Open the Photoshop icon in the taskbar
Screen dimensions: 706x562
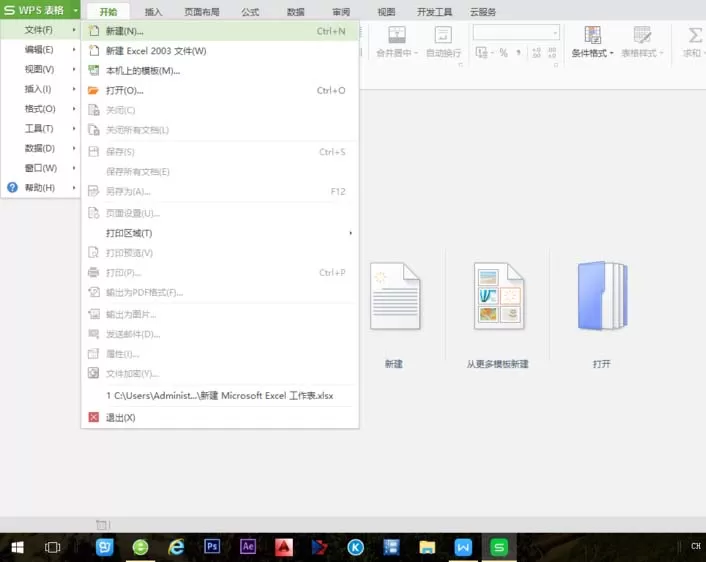tap(212, 547)
